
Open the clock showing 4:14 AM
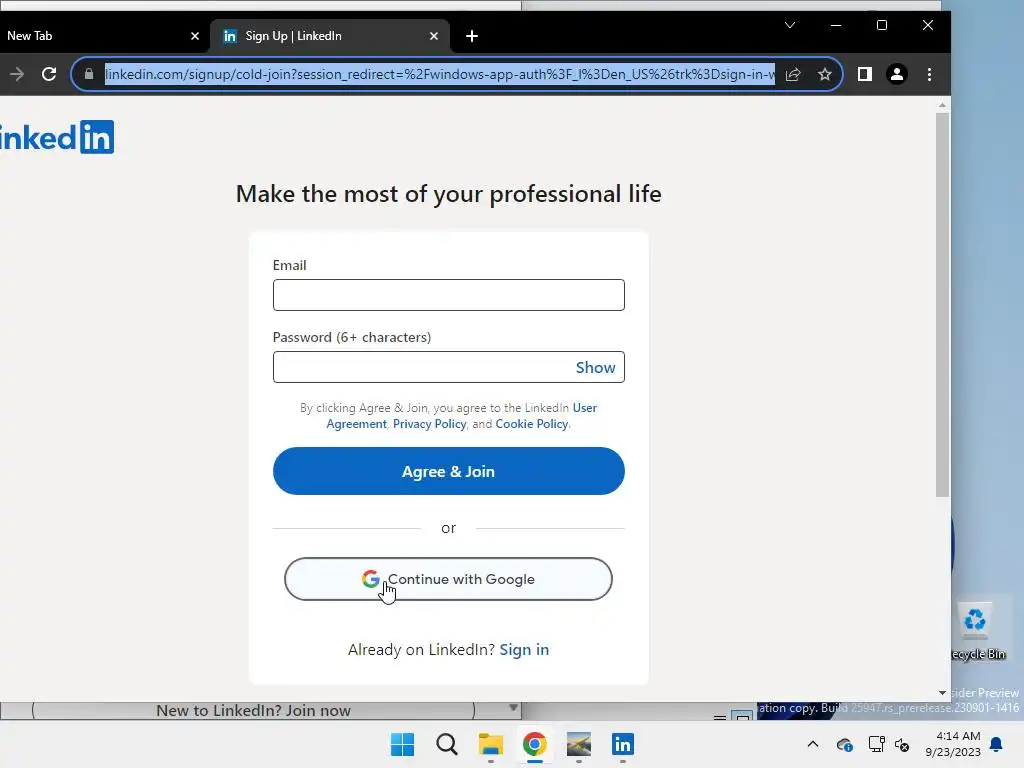[x=953, y=744]
